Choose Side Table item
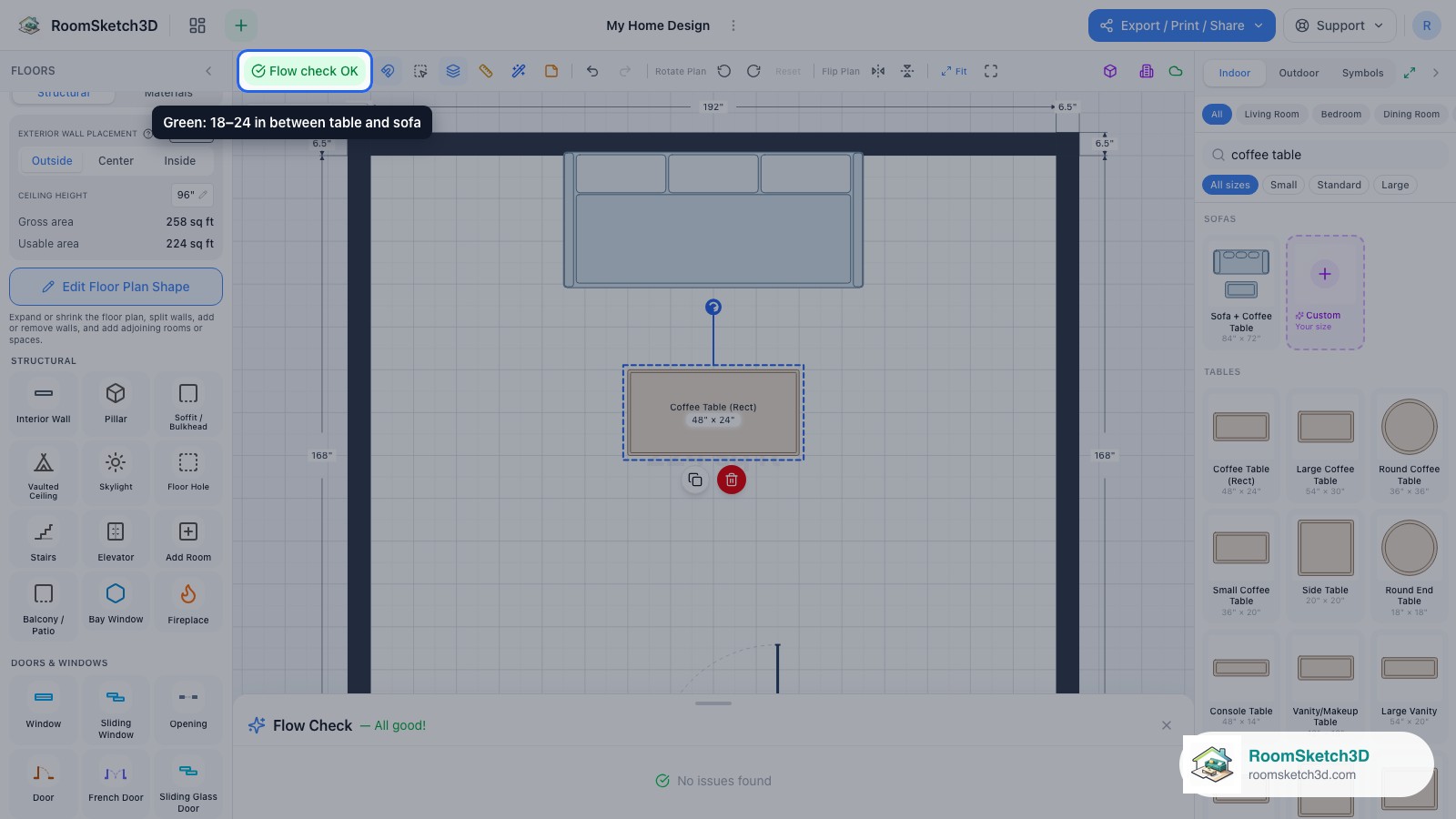The height and width of the screenshot is (819, 1456). click(x=1325, y=567)
